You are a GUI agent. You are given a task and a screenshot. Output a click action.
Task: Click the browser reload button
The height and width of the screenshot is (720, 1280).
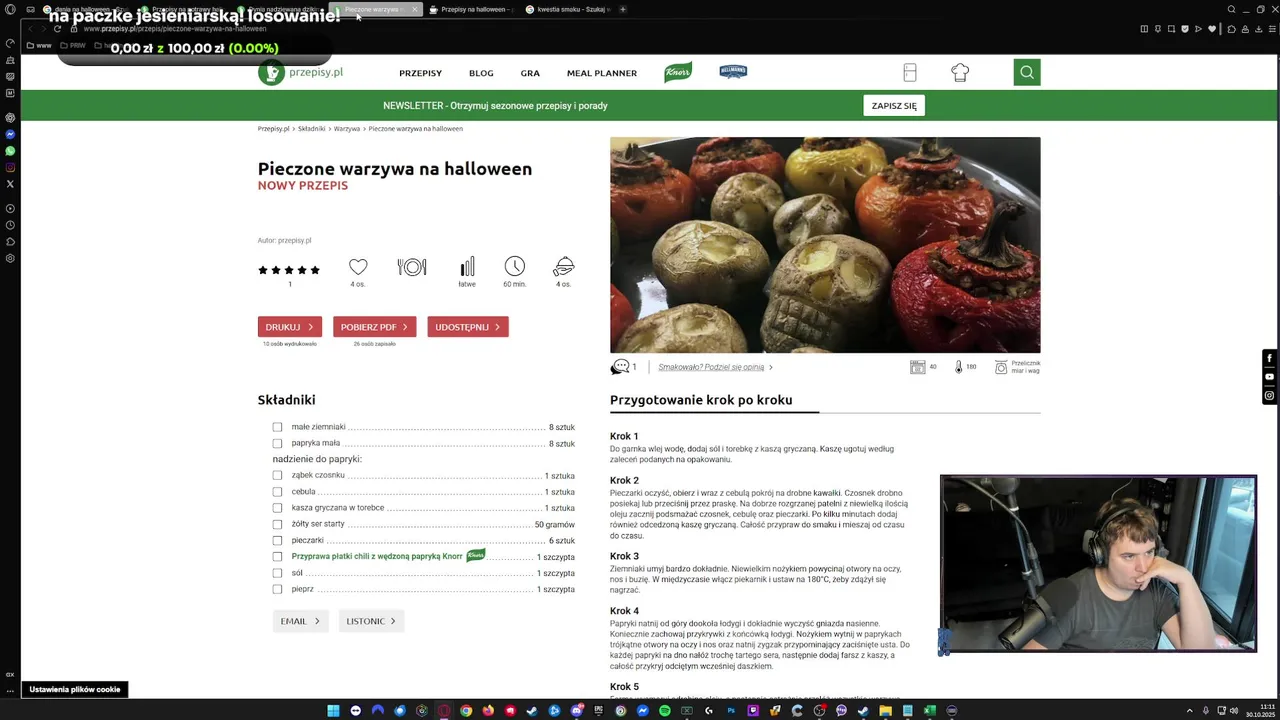pos(57,29)
